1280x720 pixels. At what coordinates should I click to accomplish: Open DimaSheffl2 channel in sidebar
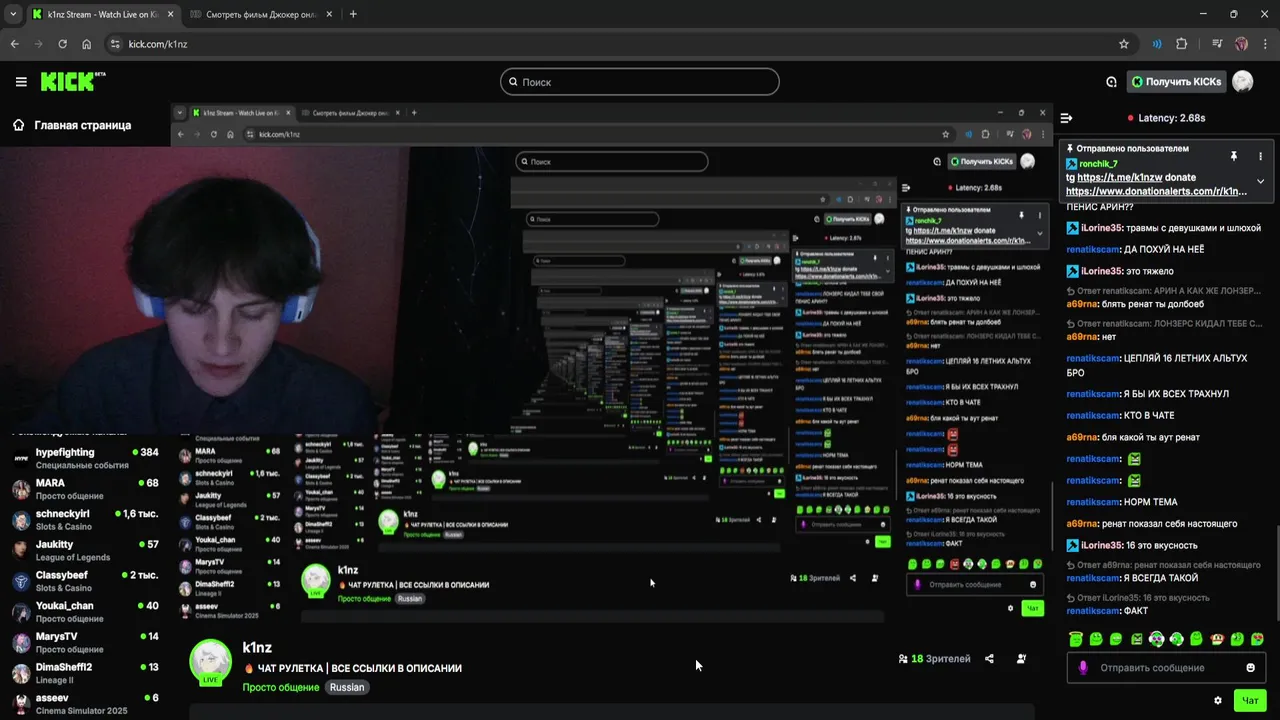(85, 673)
